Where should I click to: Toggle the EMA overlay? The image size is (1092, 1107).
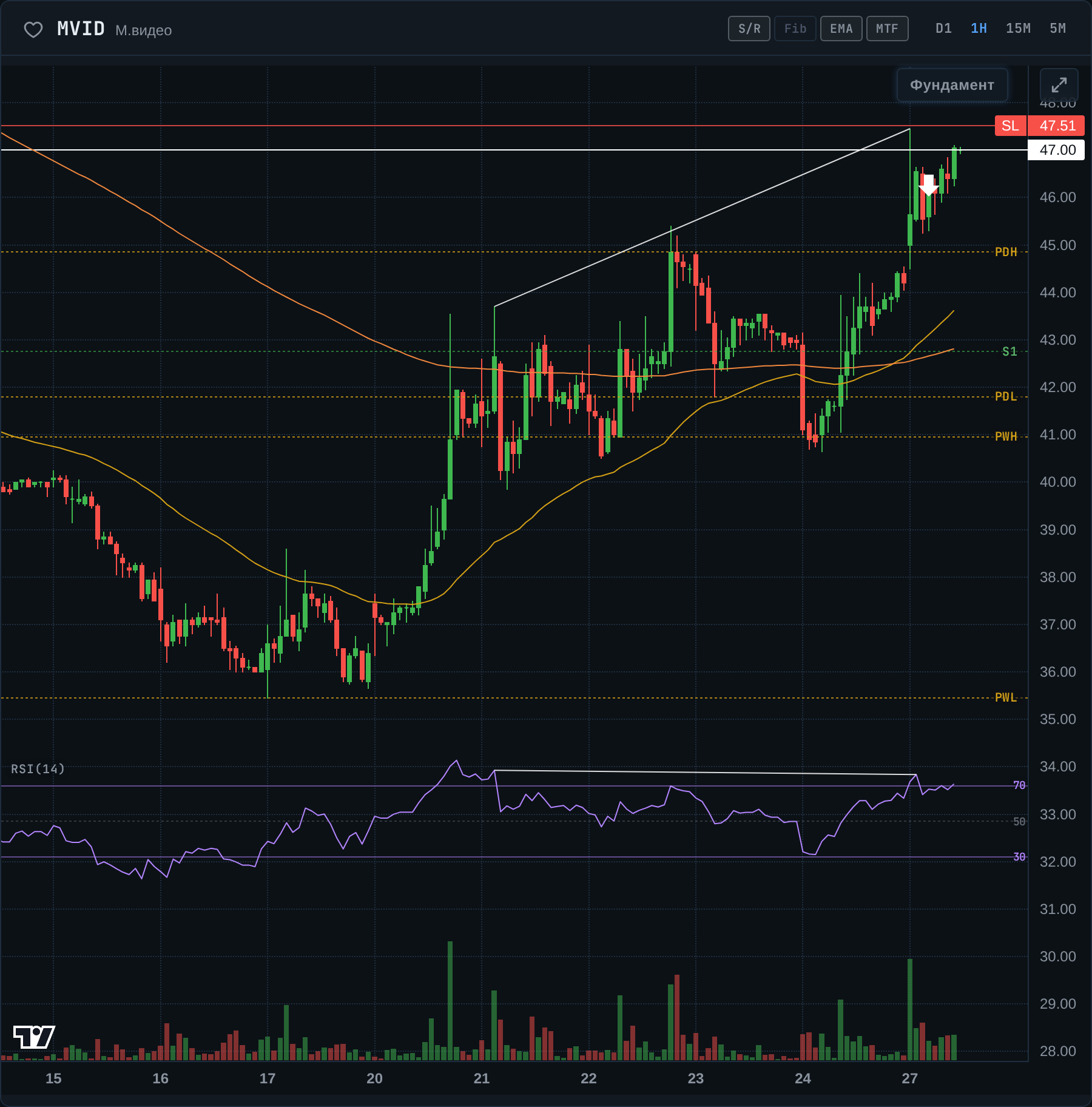tap(841, 29)
